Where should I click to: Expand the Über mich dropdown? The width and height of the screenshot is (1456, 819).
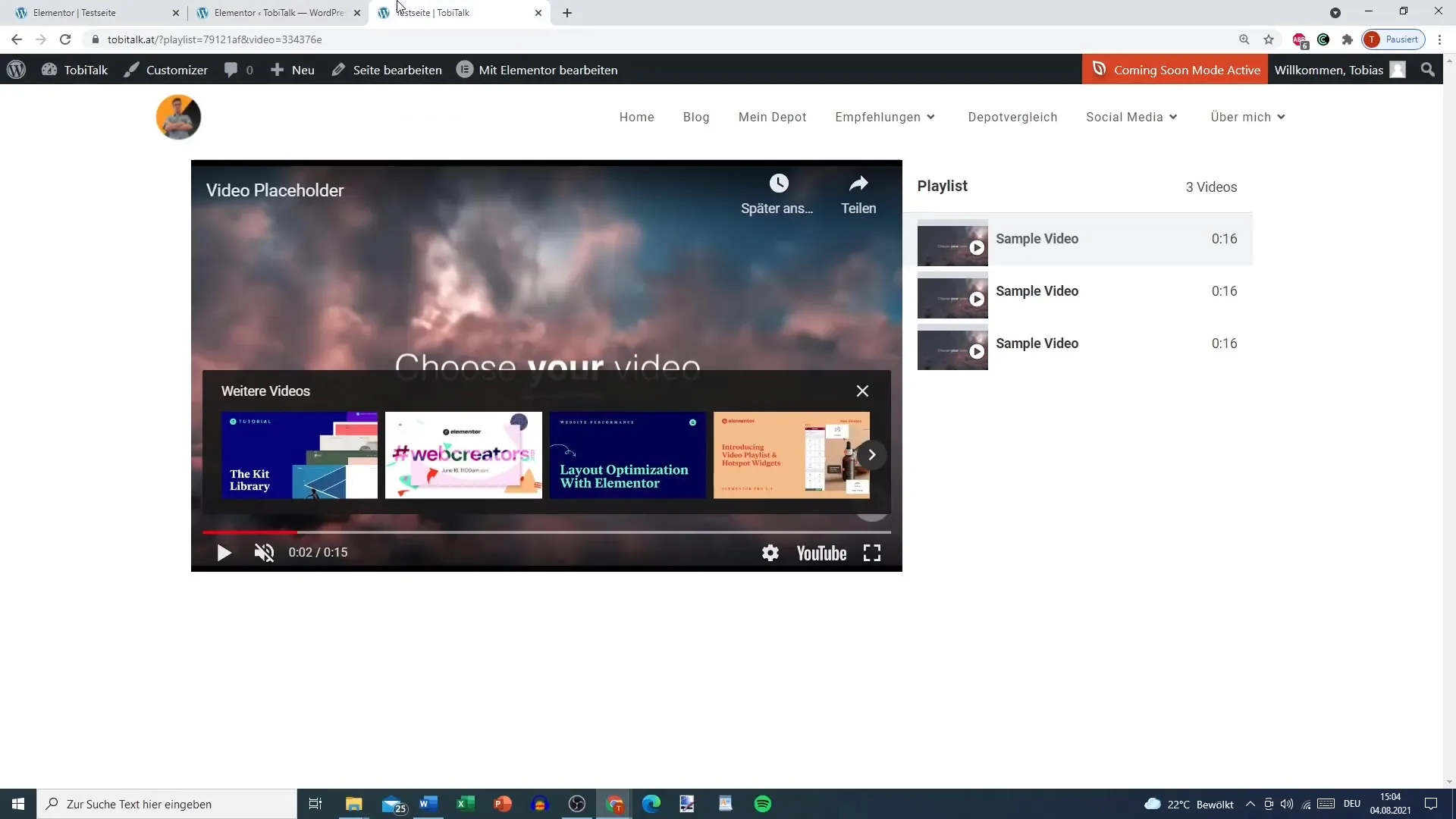[1247, 117]
